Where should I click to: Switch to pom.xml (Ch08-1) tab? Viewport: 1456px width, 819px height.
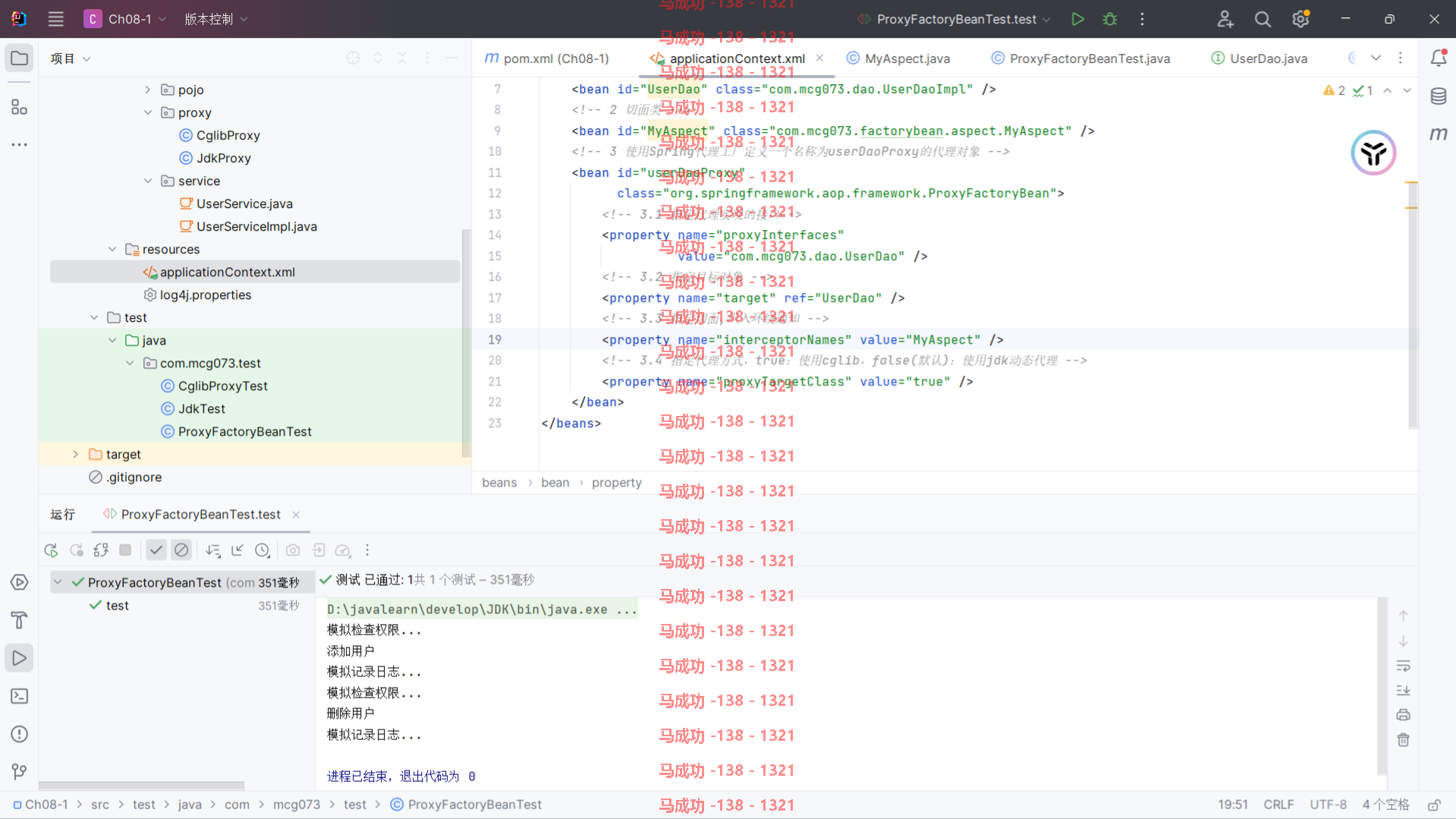click(x=547, y=58)
